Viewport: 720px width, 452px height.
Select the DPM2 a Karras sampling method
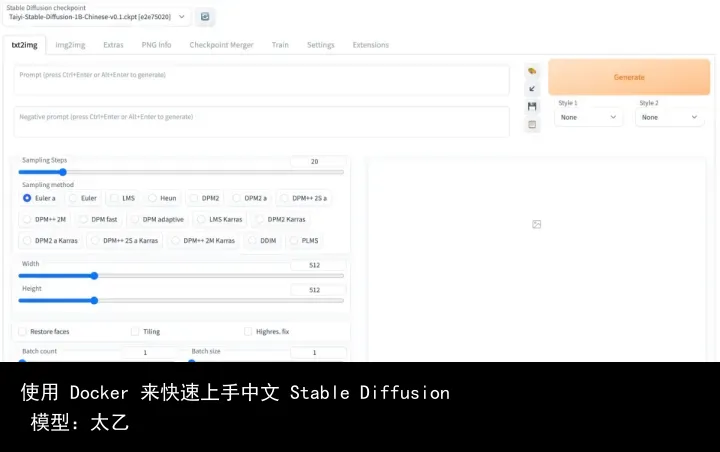[x=51, y=240]
